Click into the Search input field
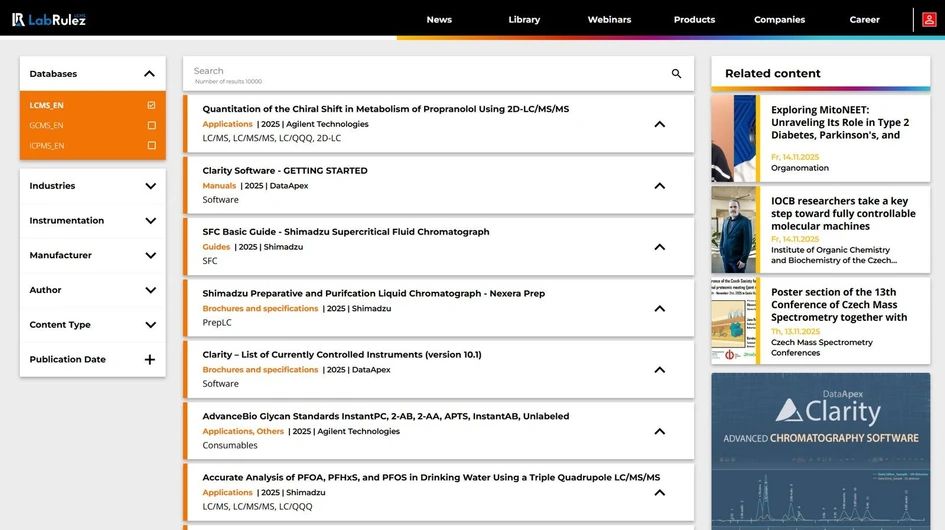The height and width of the screenshot is (530, 945). click(x=420, y=72)
